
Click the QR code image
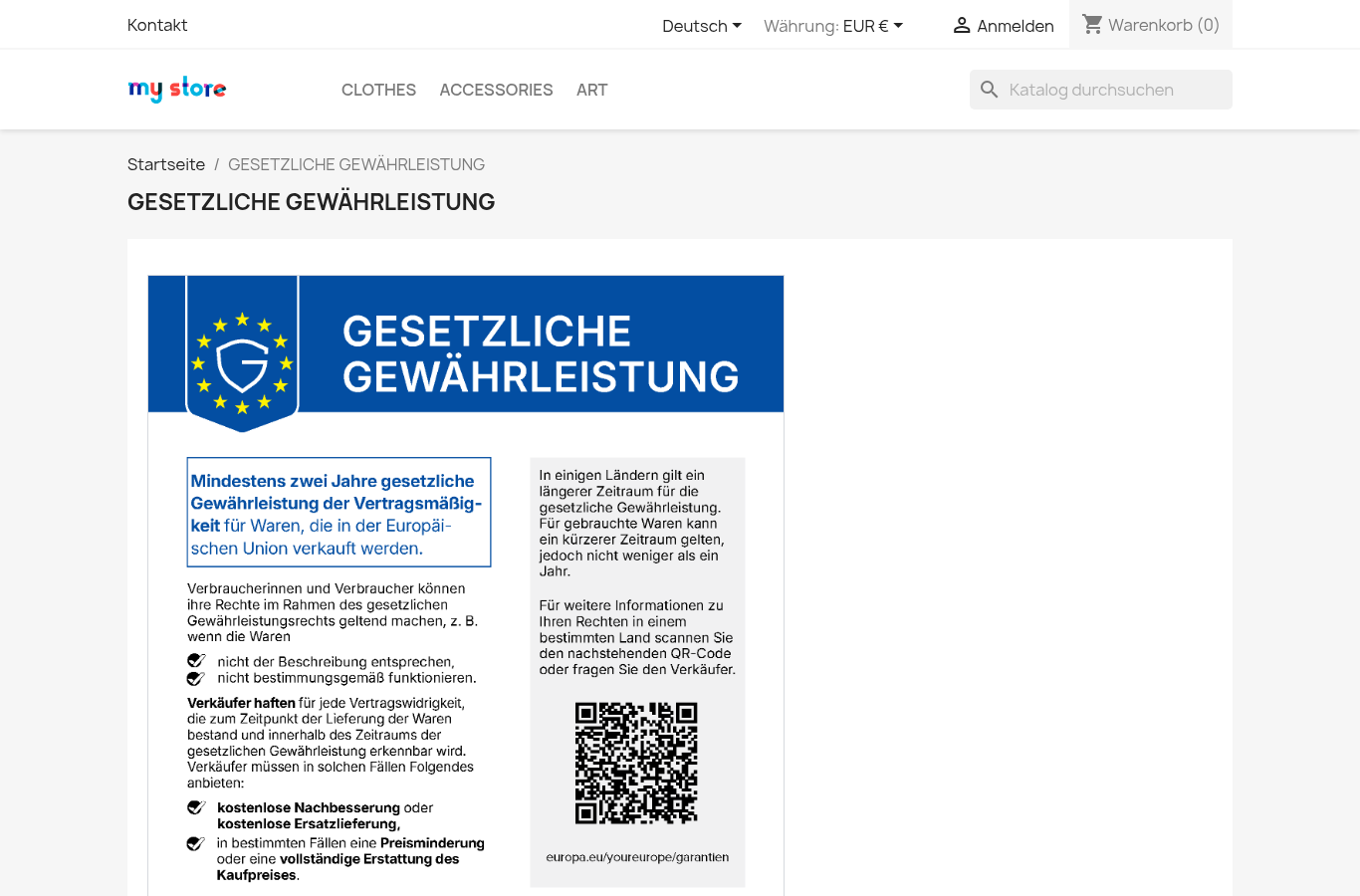coord(636,764)
